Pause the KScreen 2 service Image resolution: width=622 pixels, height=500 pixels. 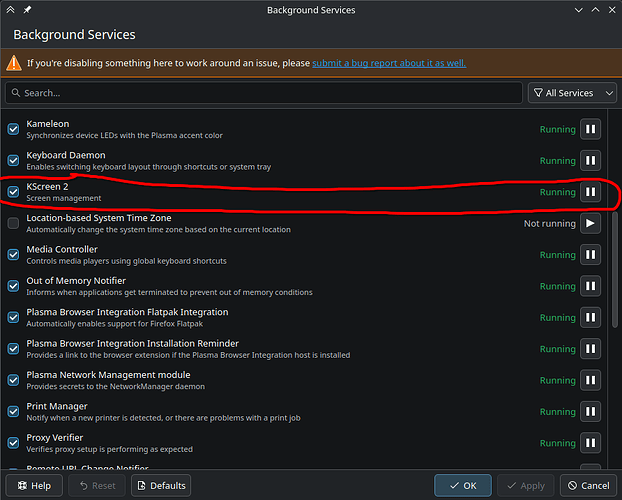(590, 192)
